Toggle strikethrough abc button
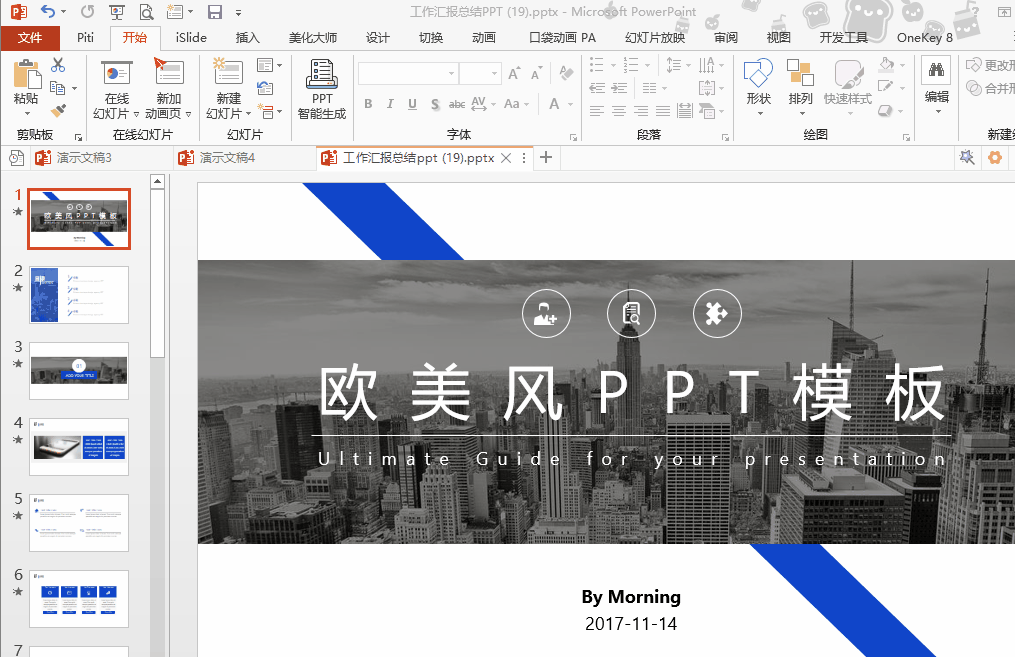 tap(457, 104)
